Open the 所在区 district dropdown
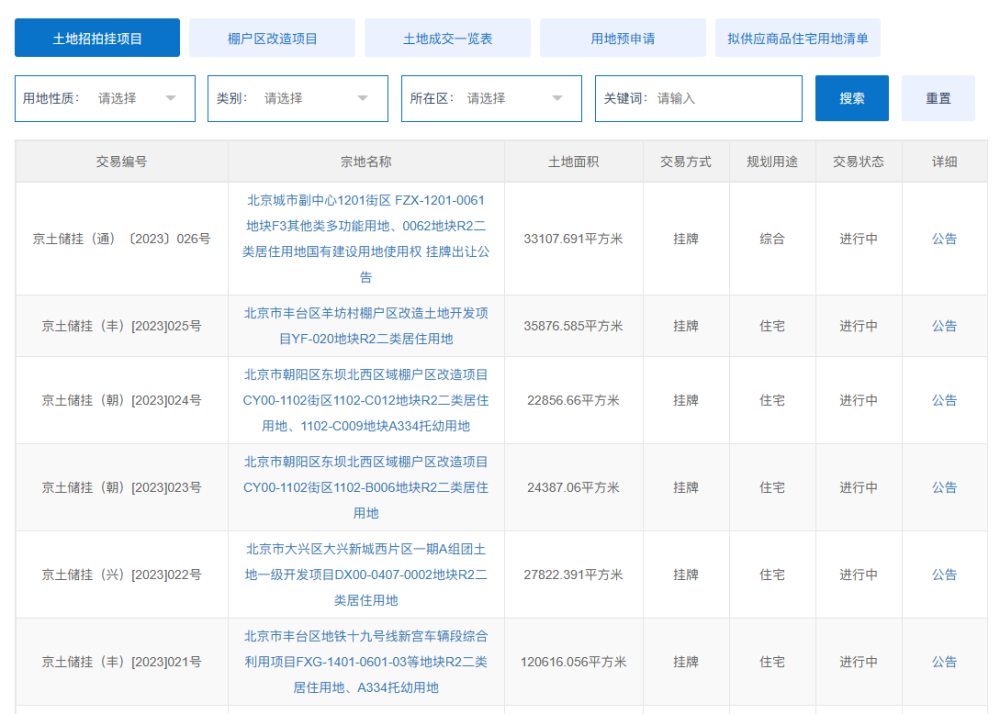Image resolution: width=1000 pixels, height=714 pixels. tap(491, 98)
